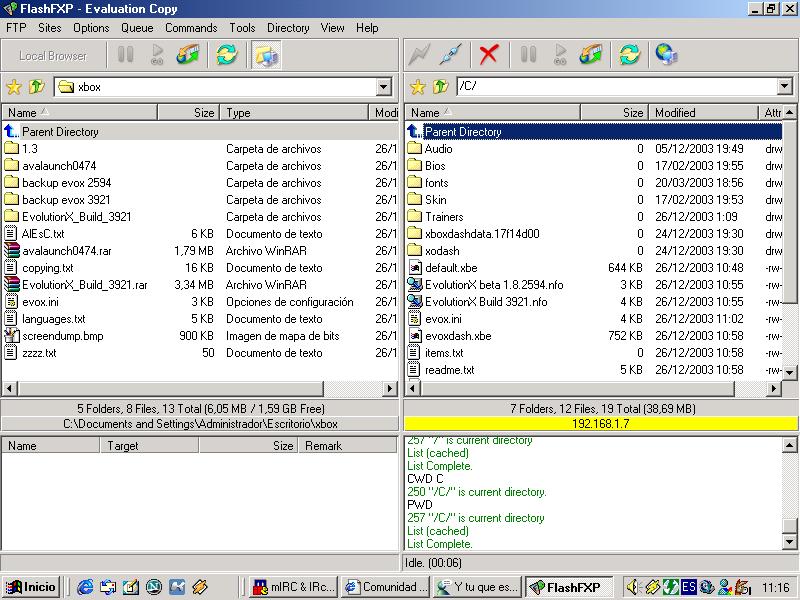Click the volume speaker tray icon
This screenshot has width=800, height=600.
(633, 587)
